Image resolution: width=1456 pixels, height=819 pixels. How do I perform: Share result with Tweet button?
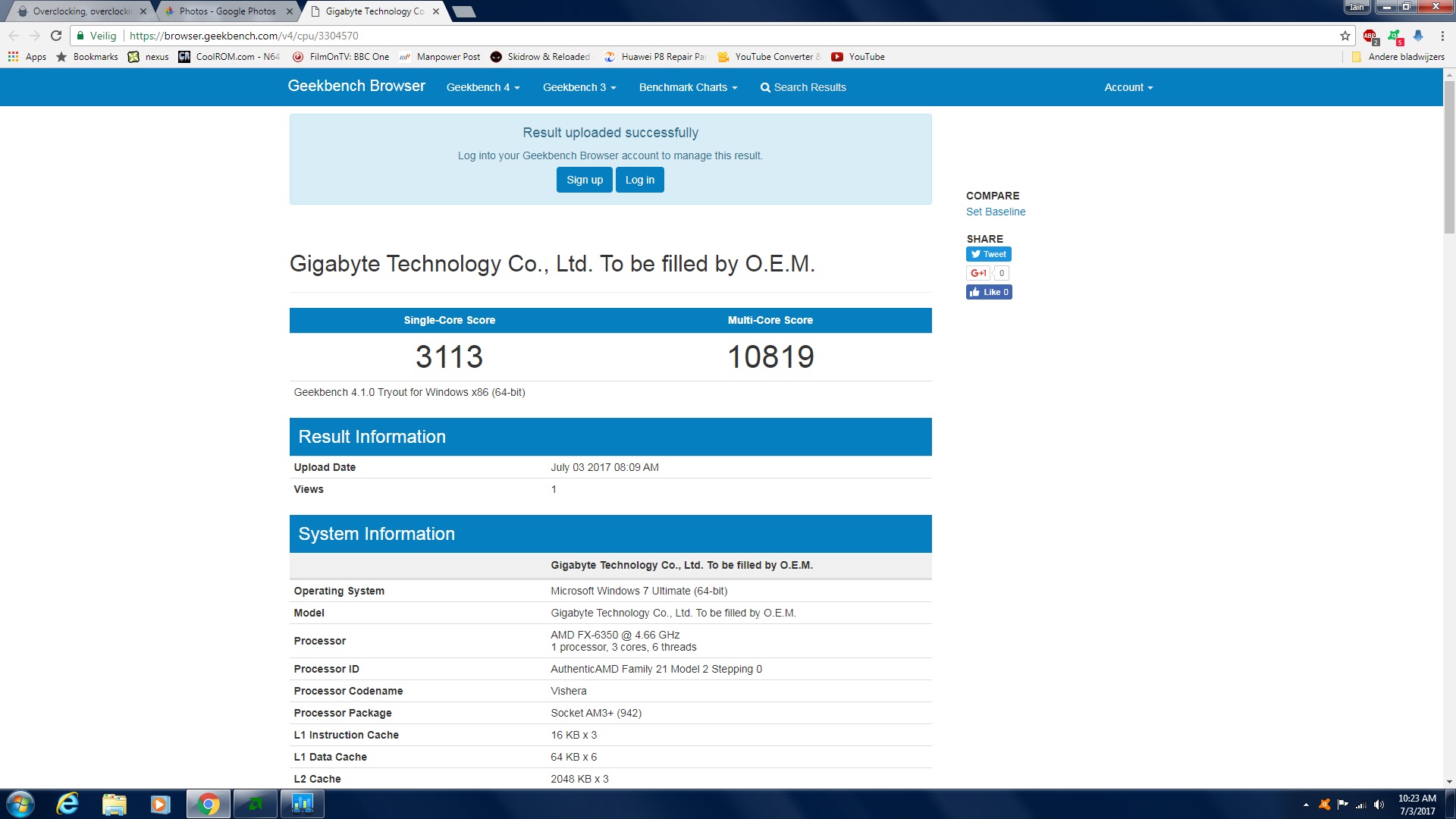[x=989, y=254]
